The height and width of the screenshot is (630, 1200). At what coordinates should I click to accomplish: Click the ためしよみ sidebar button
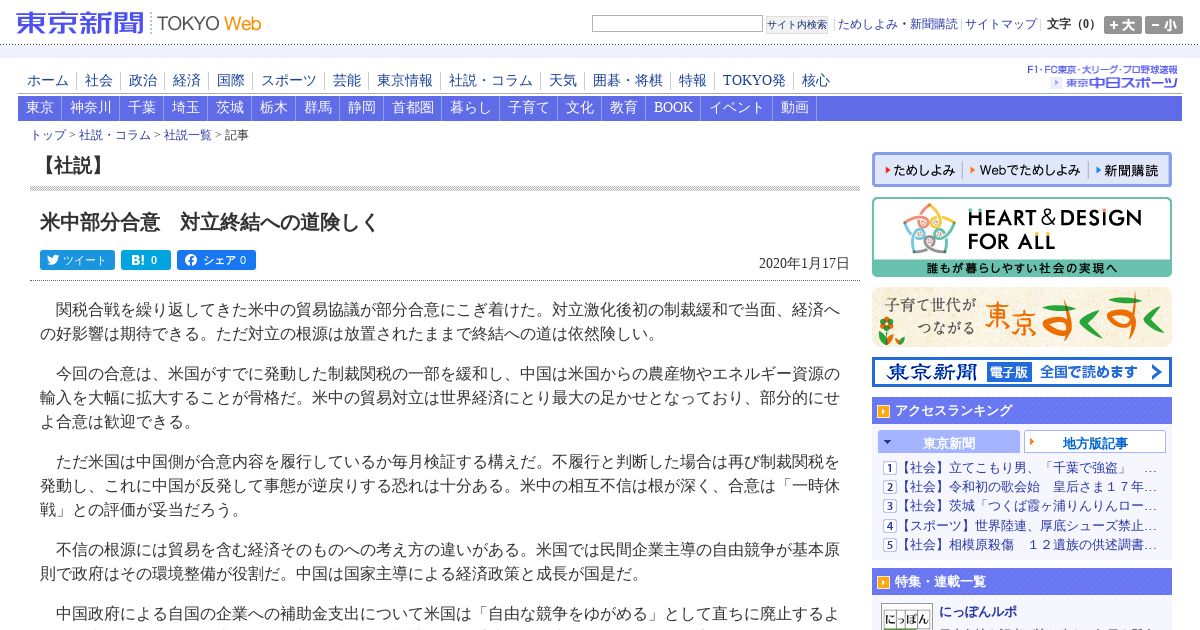pyautogui.click(x=917, y=171)
